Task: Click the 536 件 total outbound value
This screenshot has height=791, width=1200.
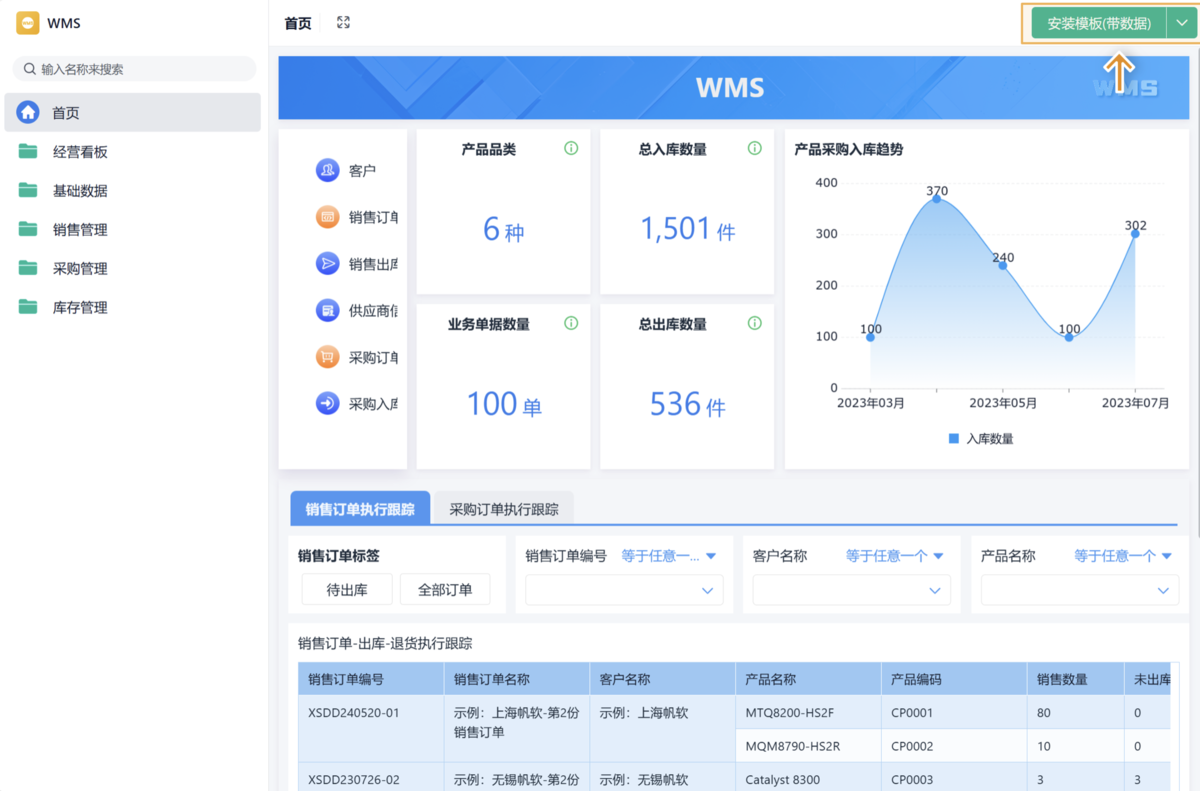Action: tap(688, 404)
